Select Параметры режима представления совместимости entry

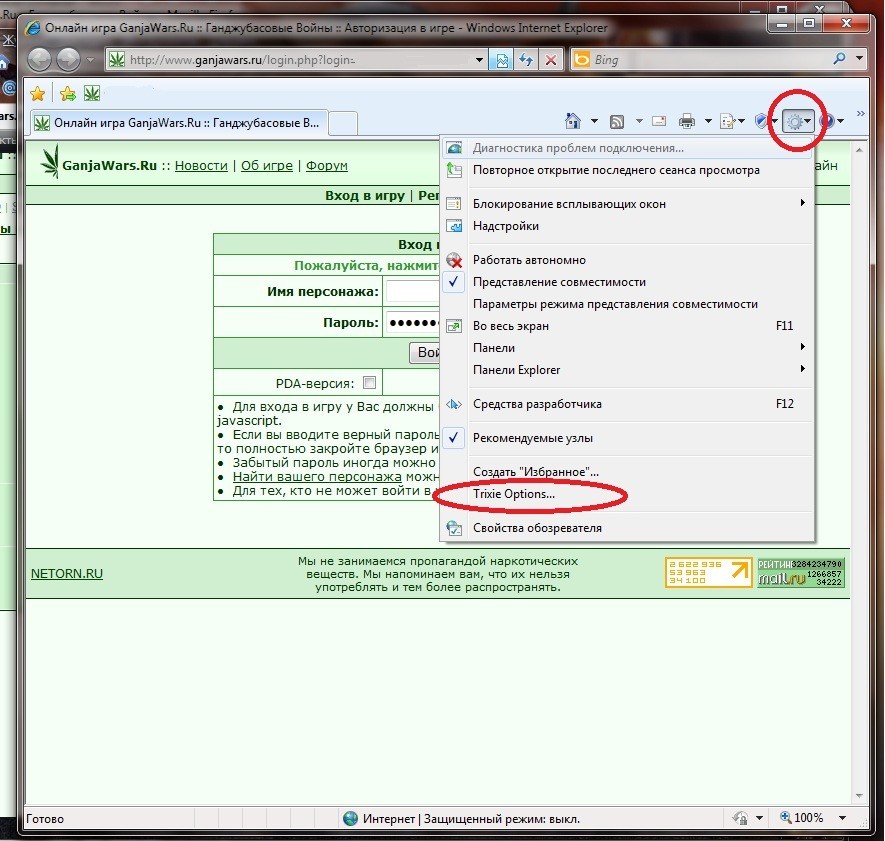tap(626, 304)
